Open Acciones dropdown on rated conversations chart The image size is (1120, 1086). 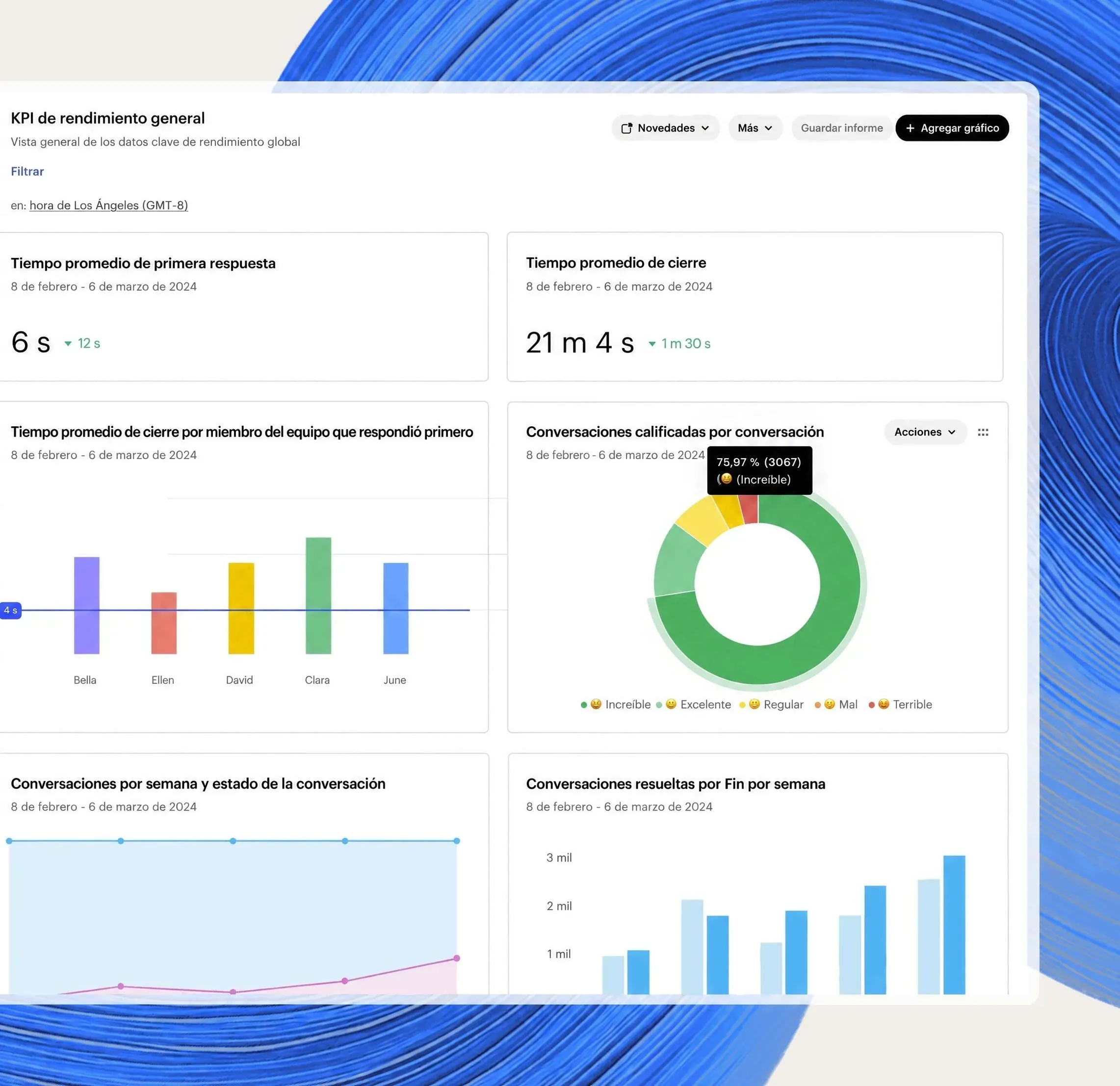(x=925, y=432)
